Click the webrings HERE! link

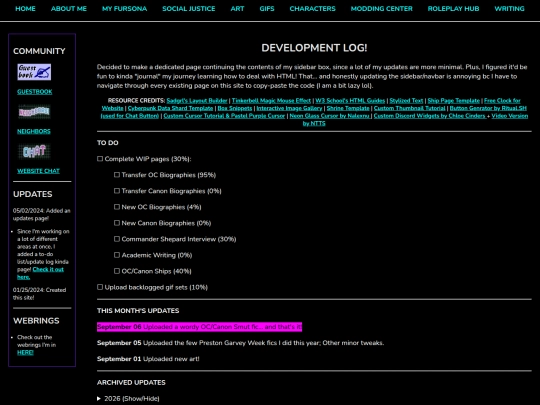point(25,352)
